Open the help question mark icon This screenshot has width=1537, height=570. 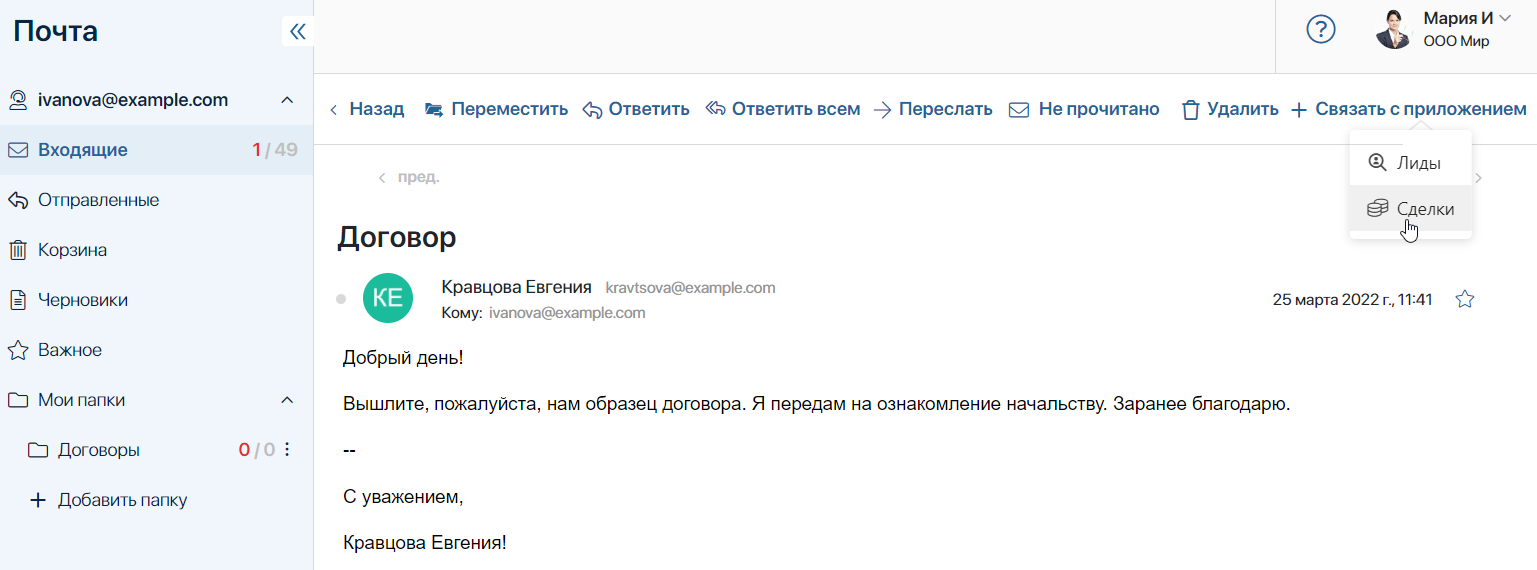[x=1321, y=30]
